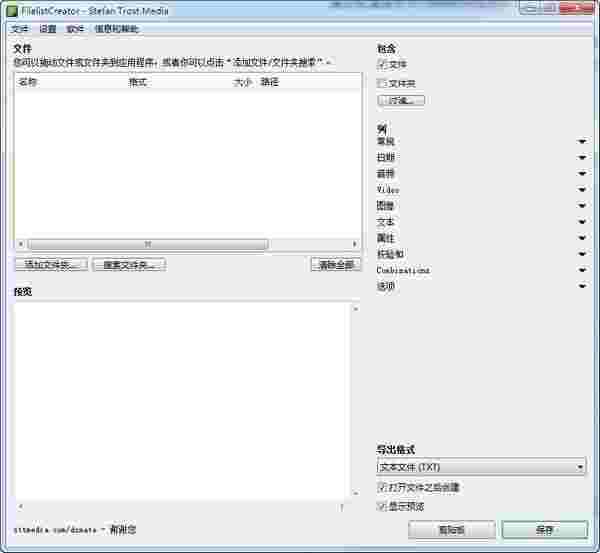Image resolution: width=600 pixels, height=553 pixels.
Task: Click the preview pane scroll left arrow
Action: point(20,507)
